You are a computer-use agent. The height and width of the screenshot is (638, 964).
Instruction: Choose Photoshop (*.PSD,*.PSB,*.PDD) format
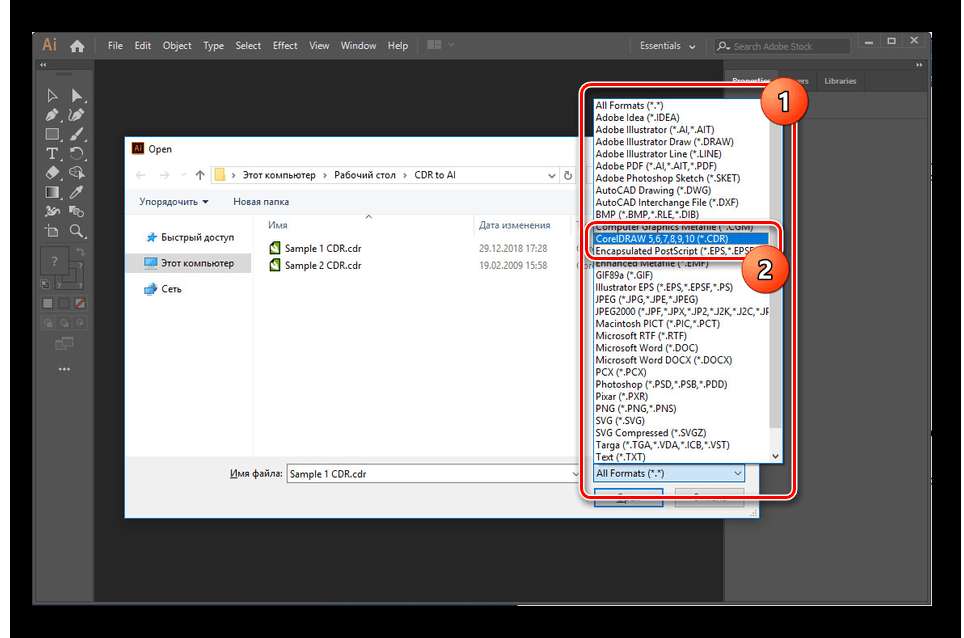[681, 384]
